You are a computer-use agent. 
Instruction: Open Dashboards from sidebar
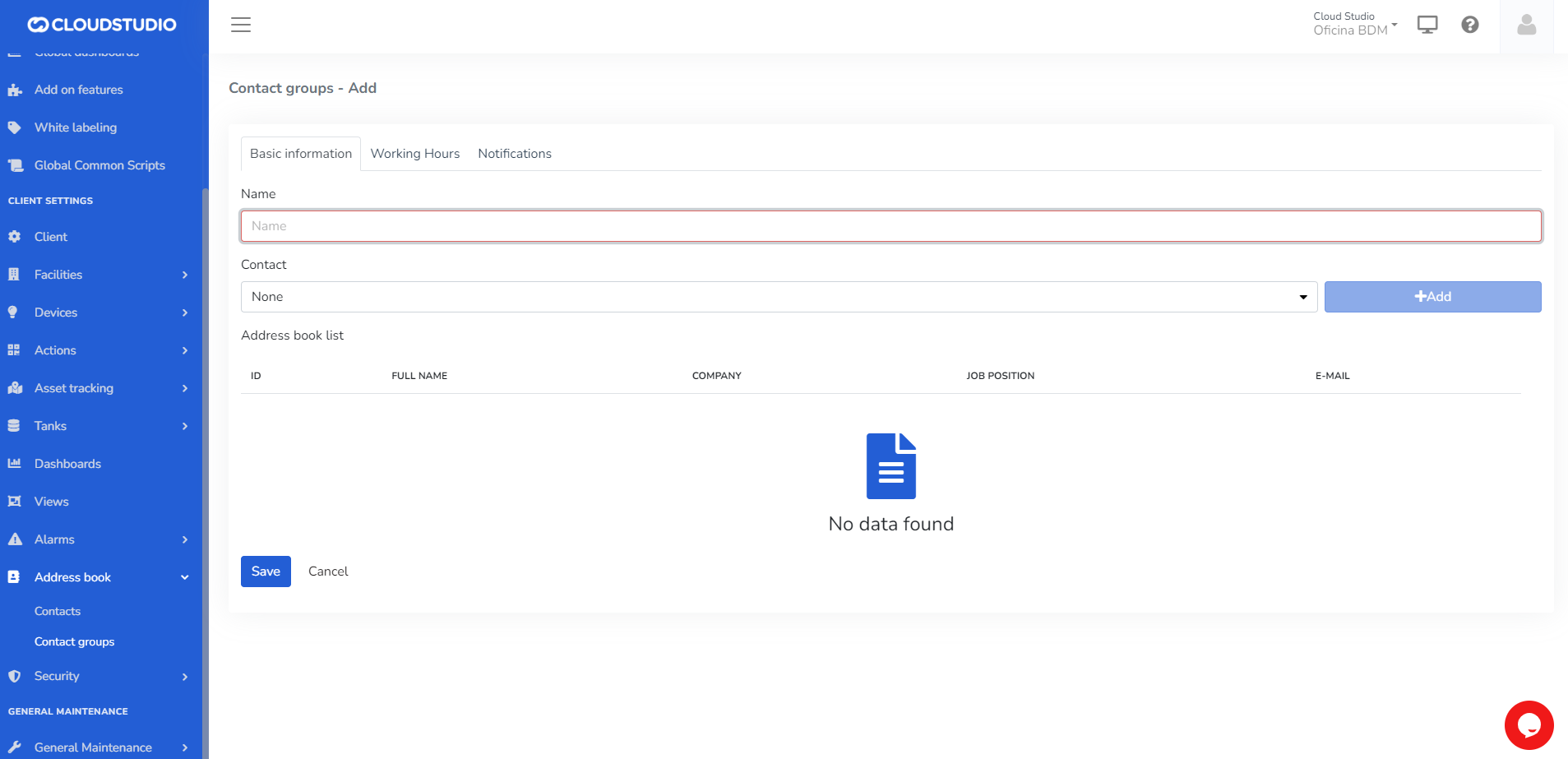point(67,464)
